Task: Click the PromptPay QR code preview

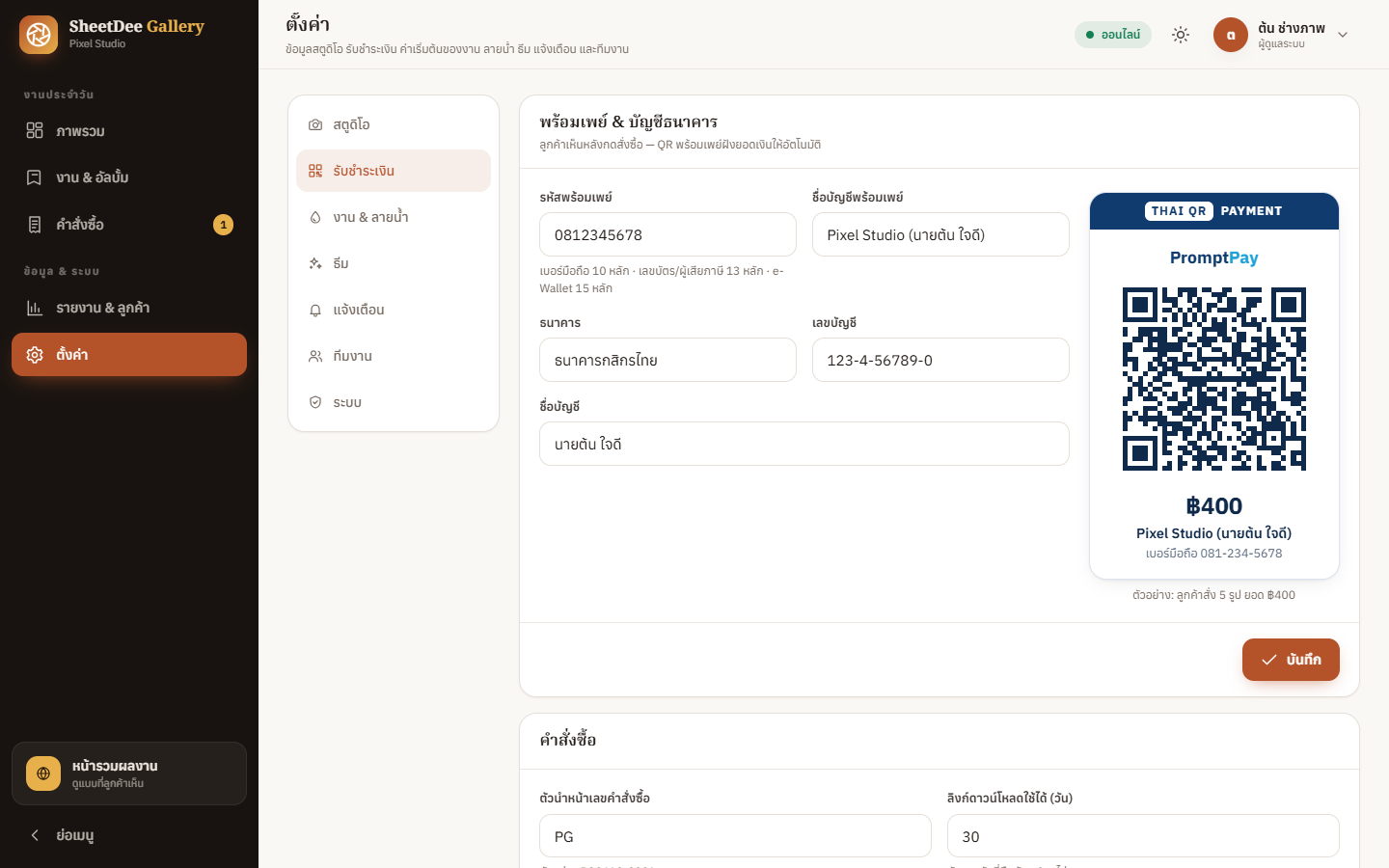Action: coord(1214,379)
